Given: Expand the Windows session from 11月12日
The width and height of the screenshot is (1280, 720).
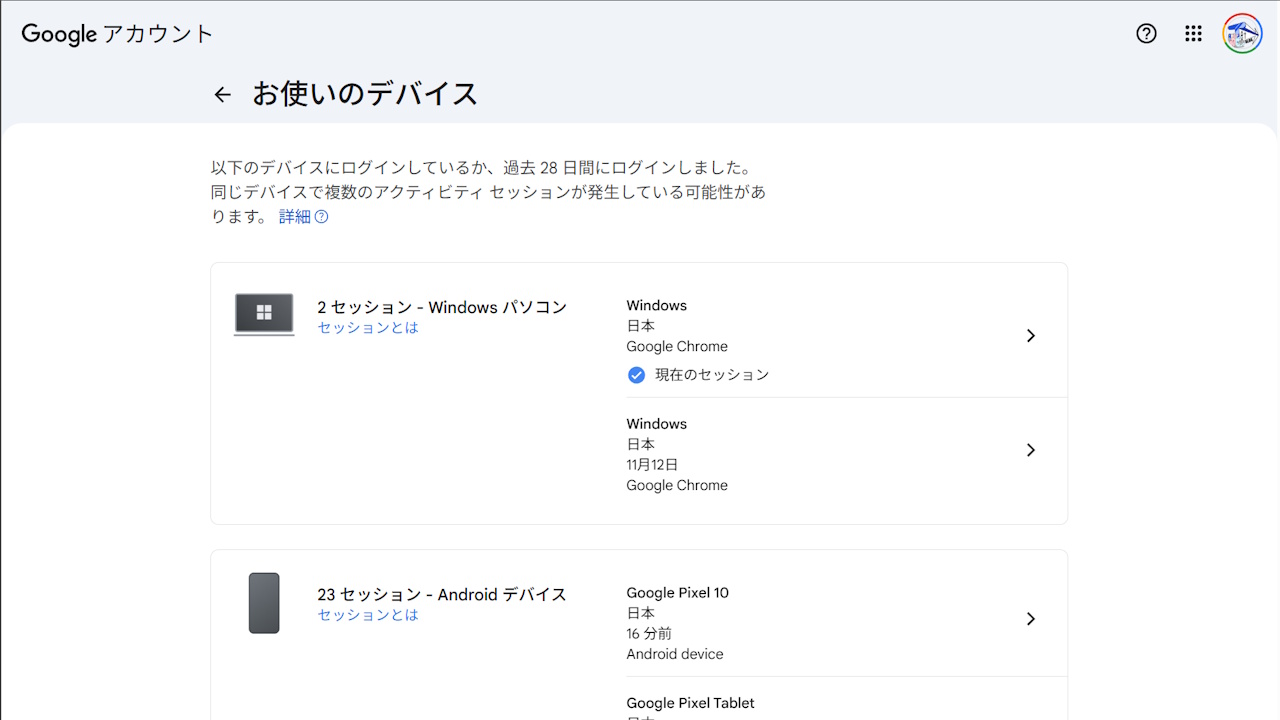Looking at the screenshot, I should pos(1030,450).
